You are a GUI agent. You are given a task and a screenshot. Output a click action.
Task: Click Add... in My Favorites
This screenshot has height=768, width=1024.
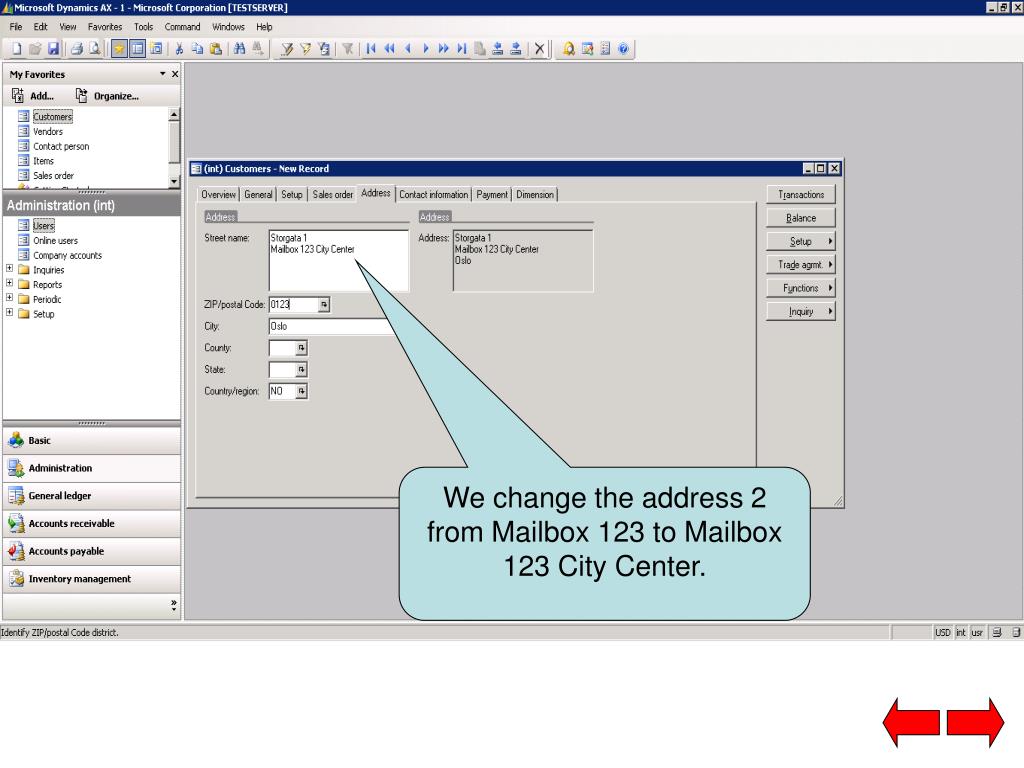pyautogui.click(x=33, y=96)
